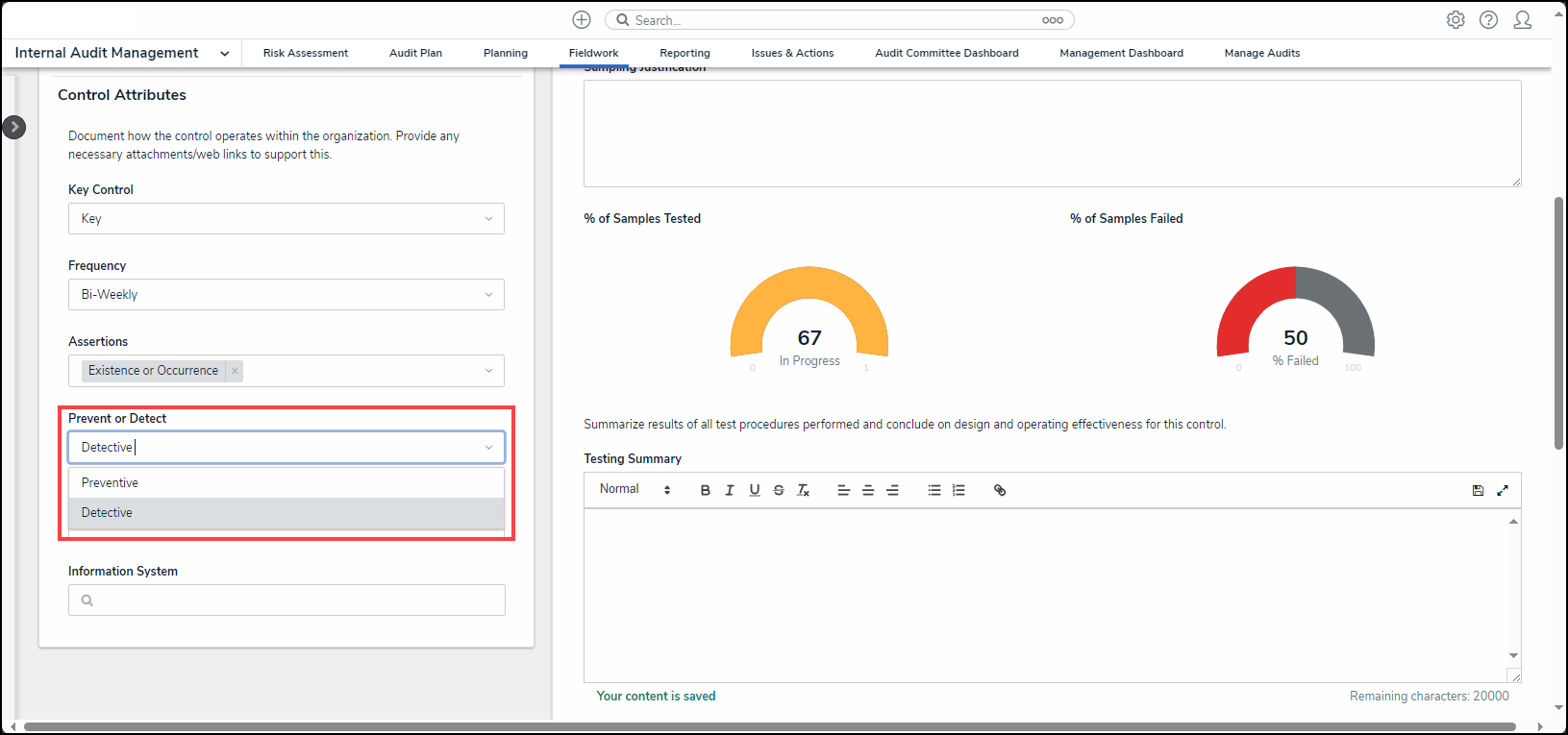
Task: Apply italic formatting in the editor toolbar
Action: tap(730, 490)
